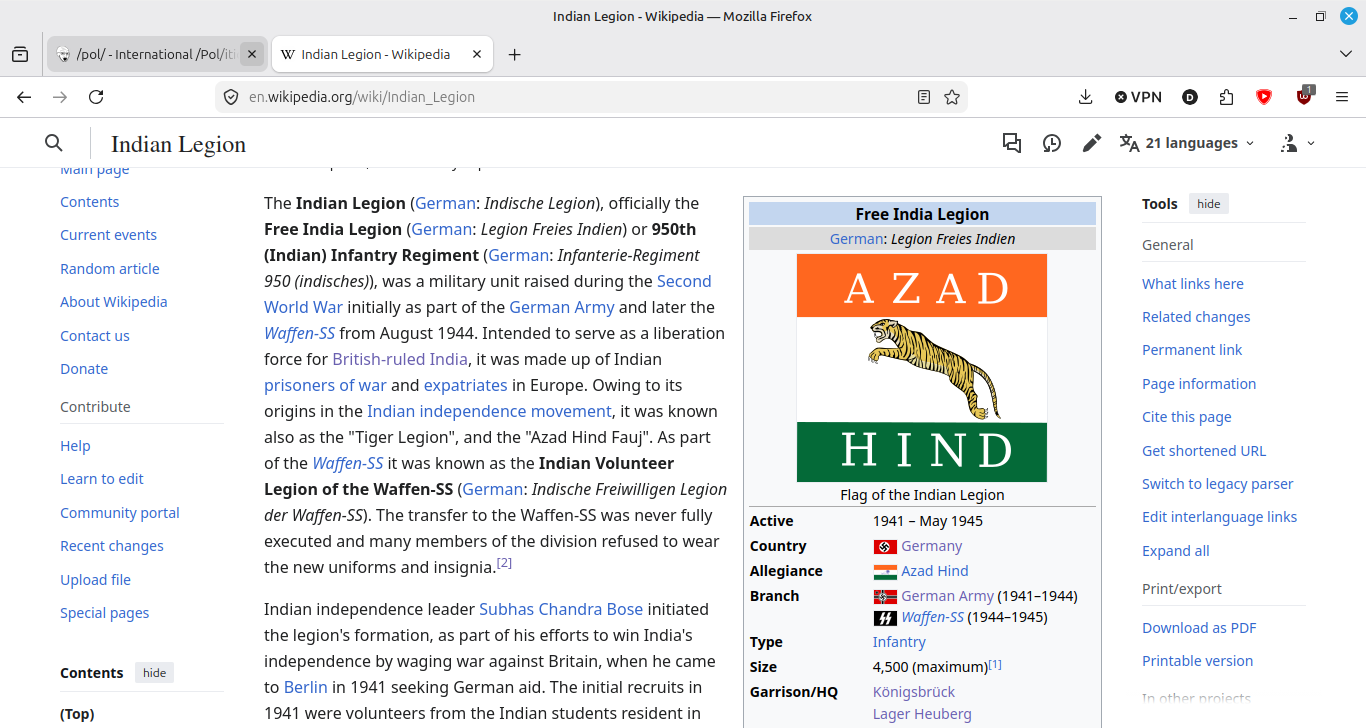View Recent changes

(x=112, y=546)
